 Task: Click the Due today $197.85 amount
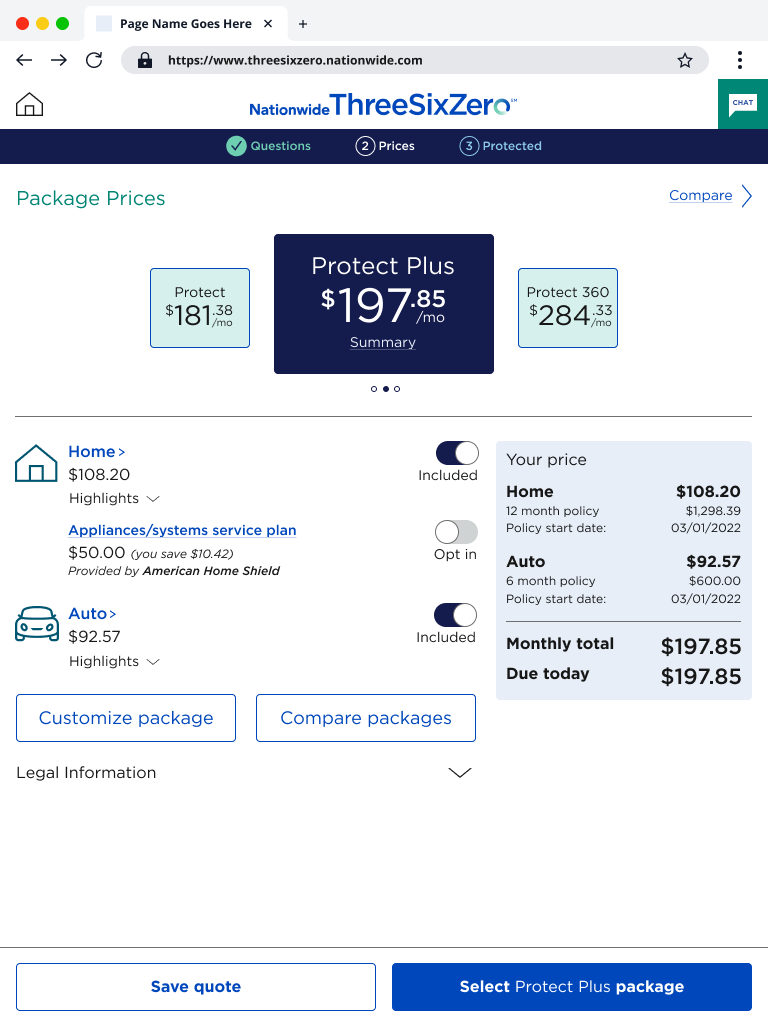(x=701, y=677)
